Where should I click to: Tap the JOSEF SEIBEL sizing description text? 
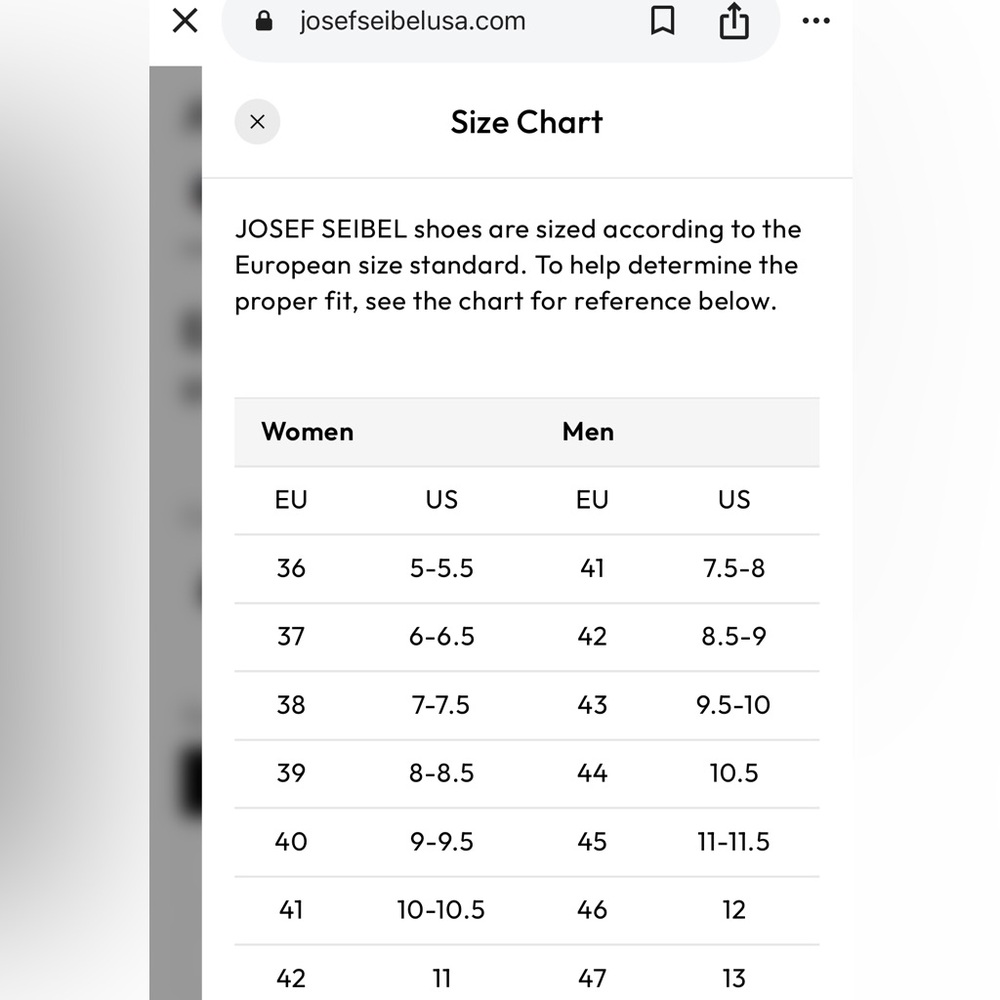pos(518,265)
